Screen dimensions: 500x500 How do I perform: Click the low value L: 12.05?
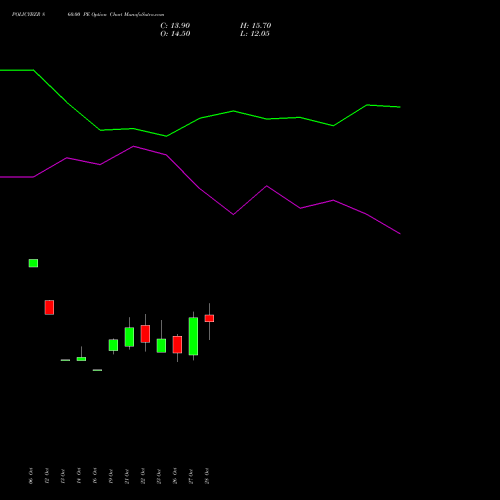click(255, 34)
